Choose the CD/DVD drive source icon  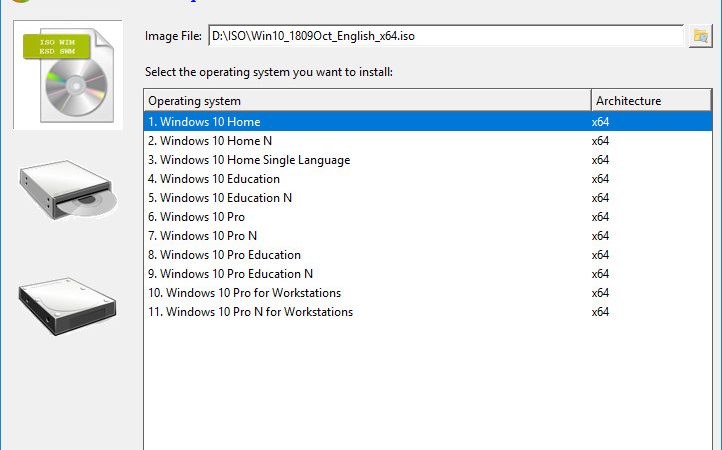(68, 188)
